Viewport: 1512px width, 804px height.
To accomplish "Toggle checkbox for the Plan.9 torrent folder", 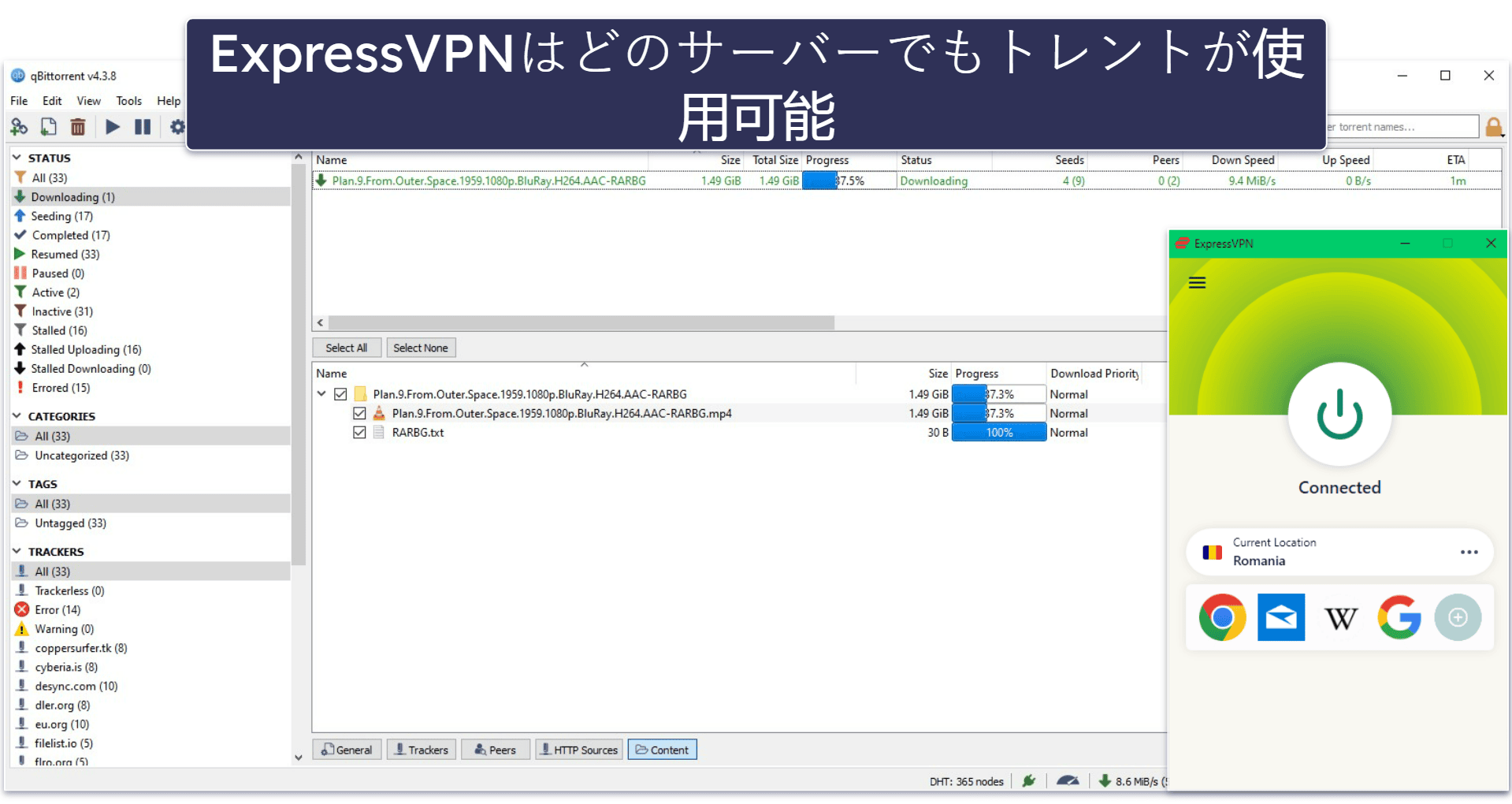I will [x=340, y=394].
